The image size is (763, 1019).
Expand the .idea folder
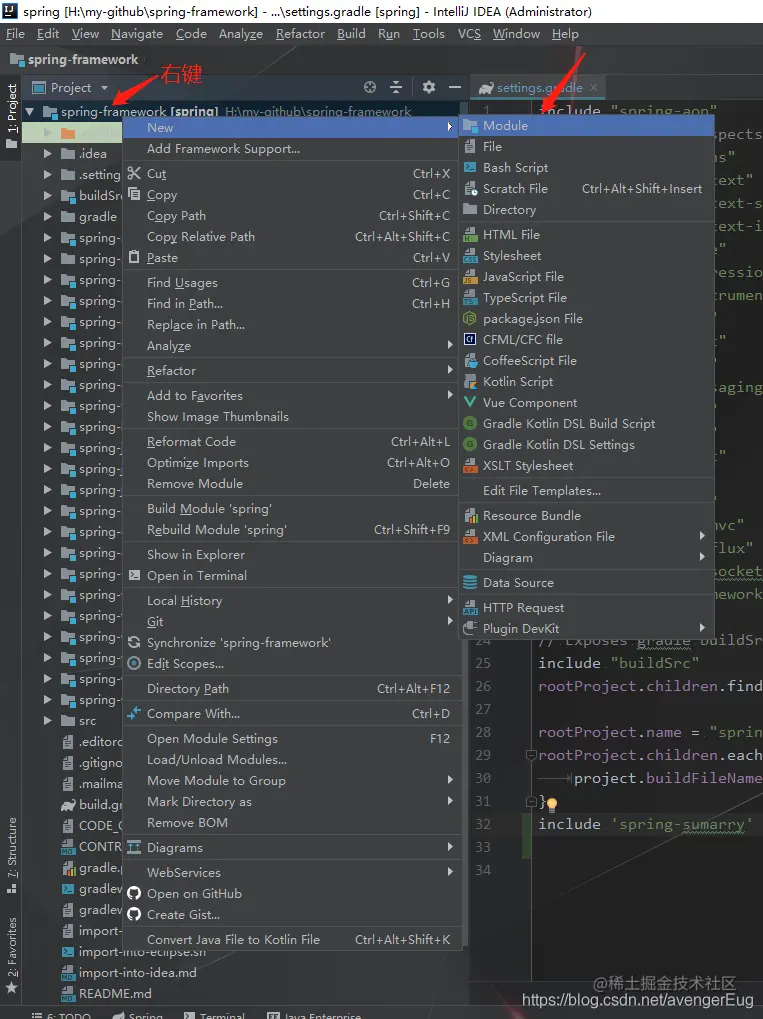point(47,154)
